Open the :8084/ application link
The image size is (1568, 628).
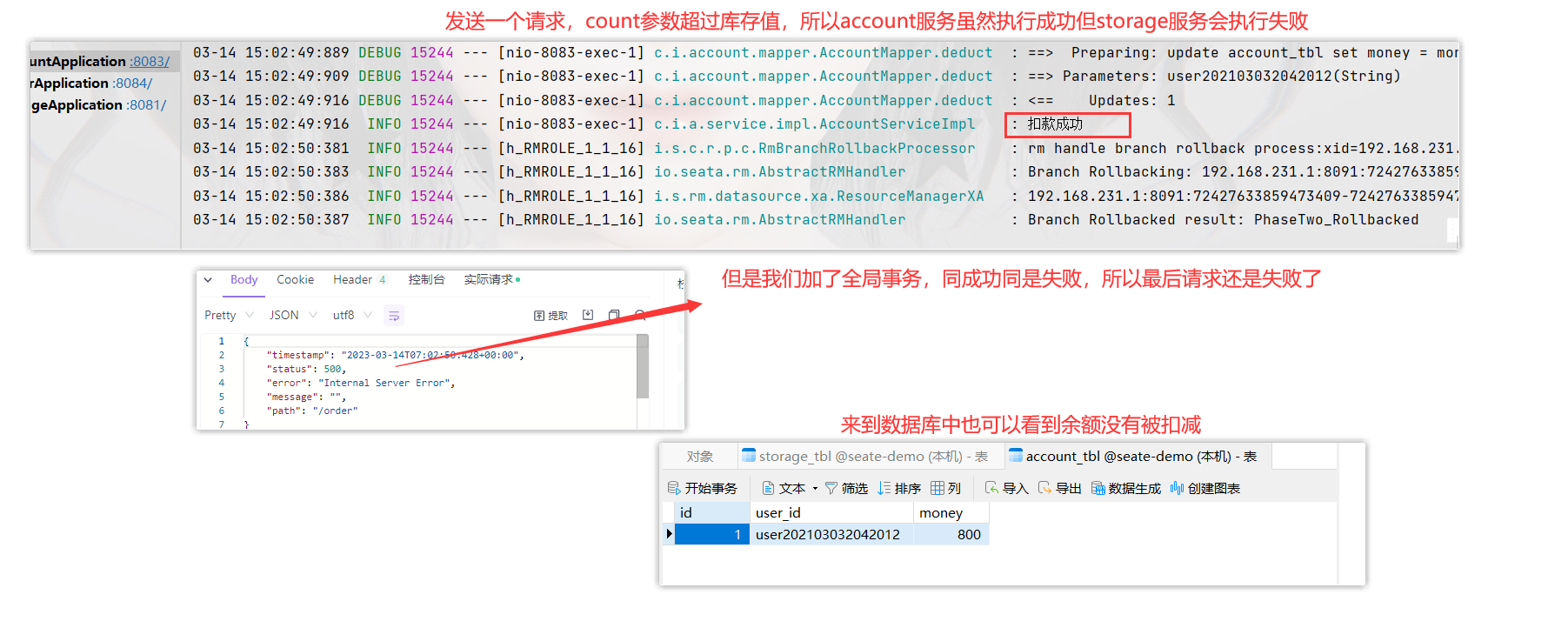pyautogui.click(x=132, y=84)
